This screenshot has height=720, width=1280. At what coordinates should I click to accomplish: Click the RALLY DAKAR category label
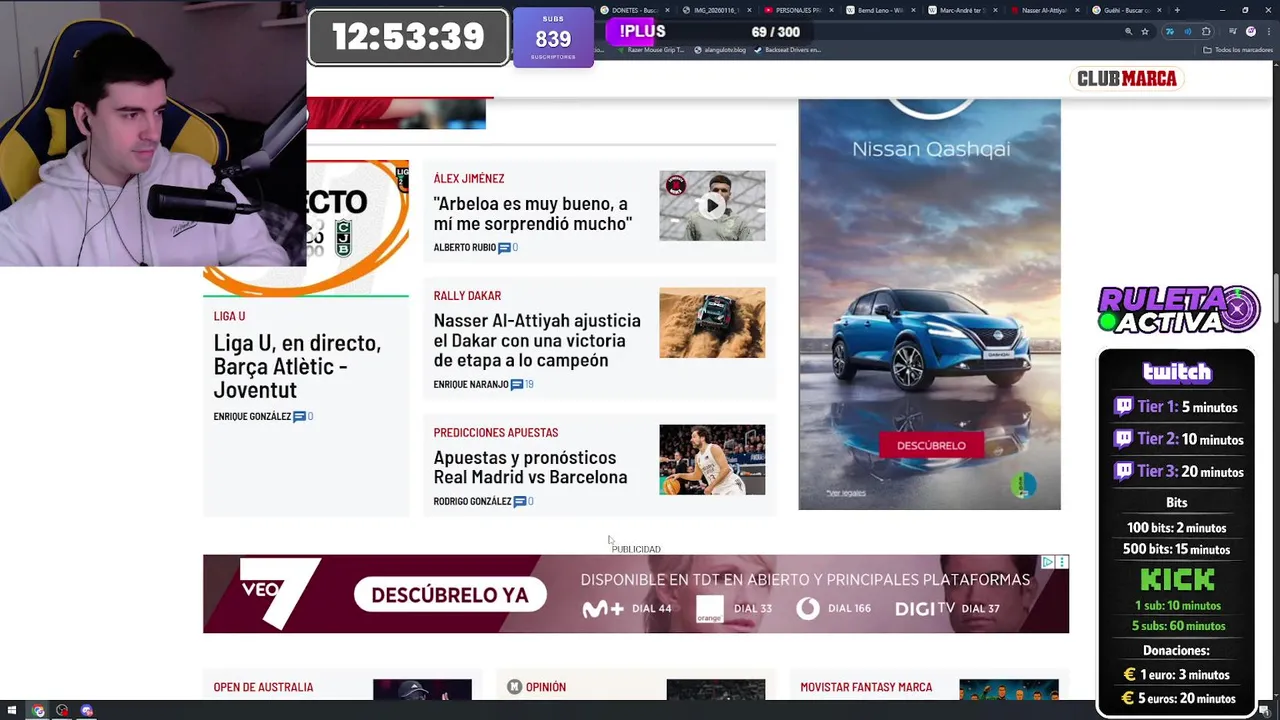pos(467,296)
